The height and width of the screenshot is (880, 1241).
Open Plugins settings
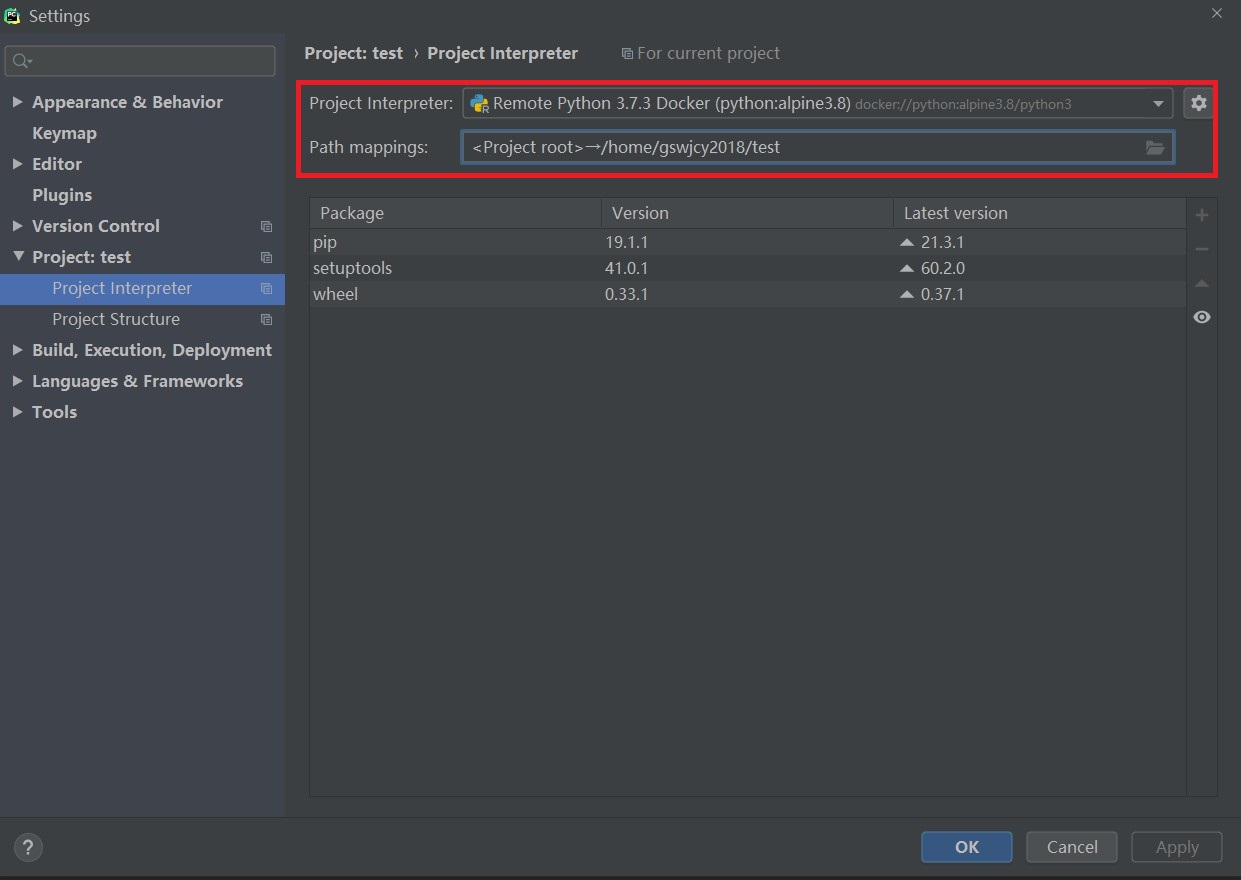coord(62,195)
